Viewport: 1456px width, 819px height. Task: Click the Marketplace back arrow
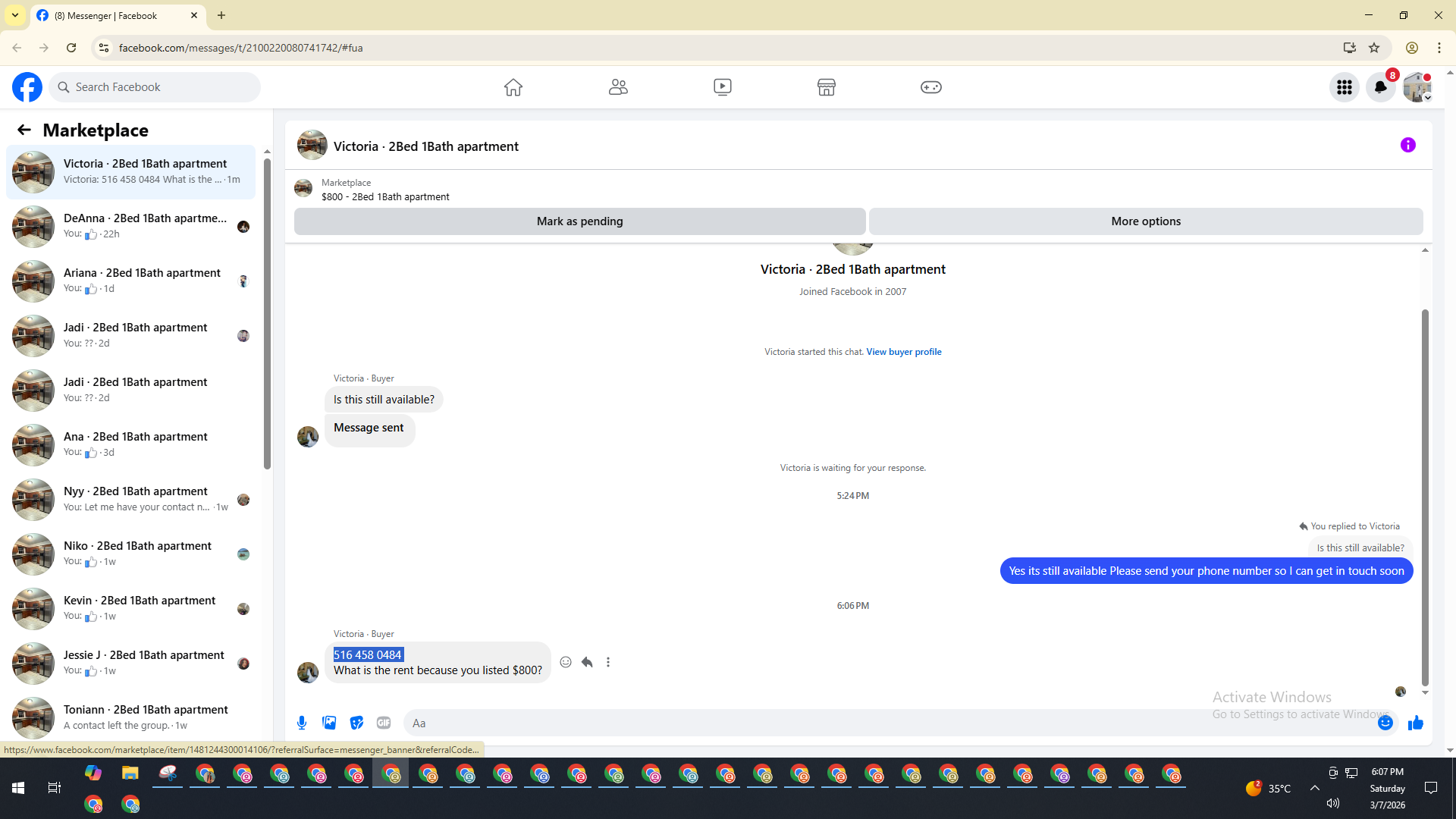pos(24,130)
